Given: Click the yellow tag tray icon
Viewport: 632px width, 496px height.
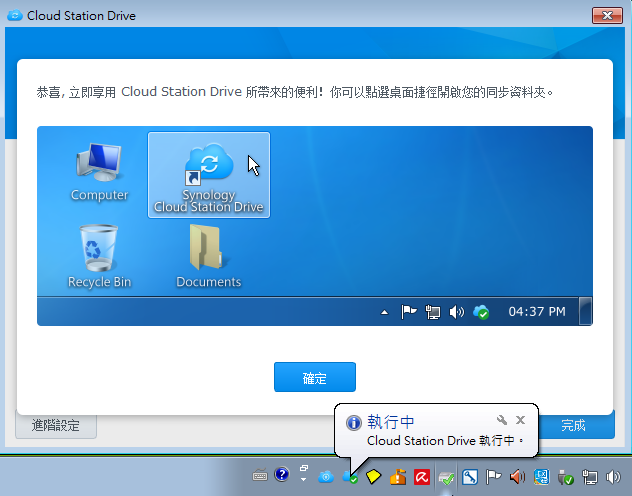Looking at the screenshot, I should 373,477.
